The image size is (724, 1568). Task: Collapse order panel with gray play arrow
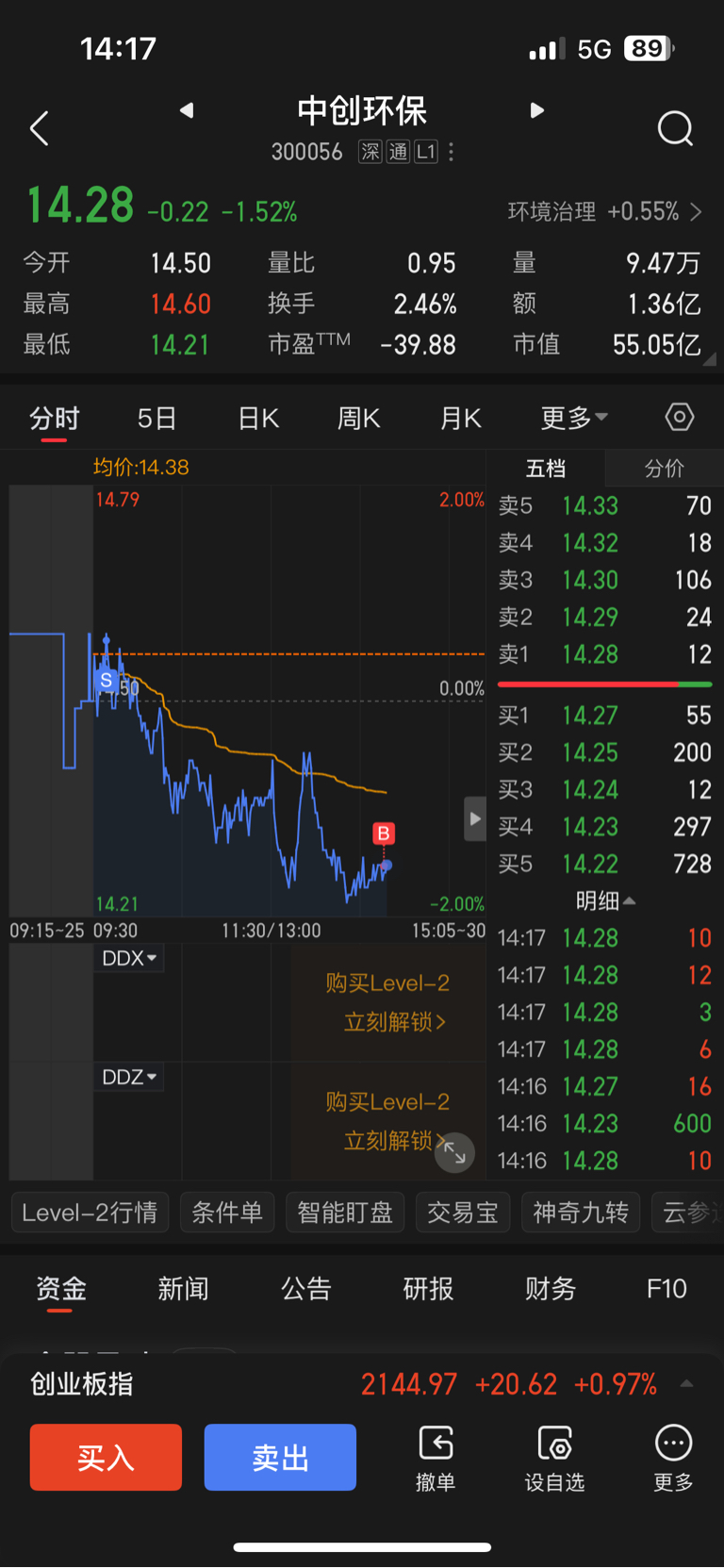475,818
